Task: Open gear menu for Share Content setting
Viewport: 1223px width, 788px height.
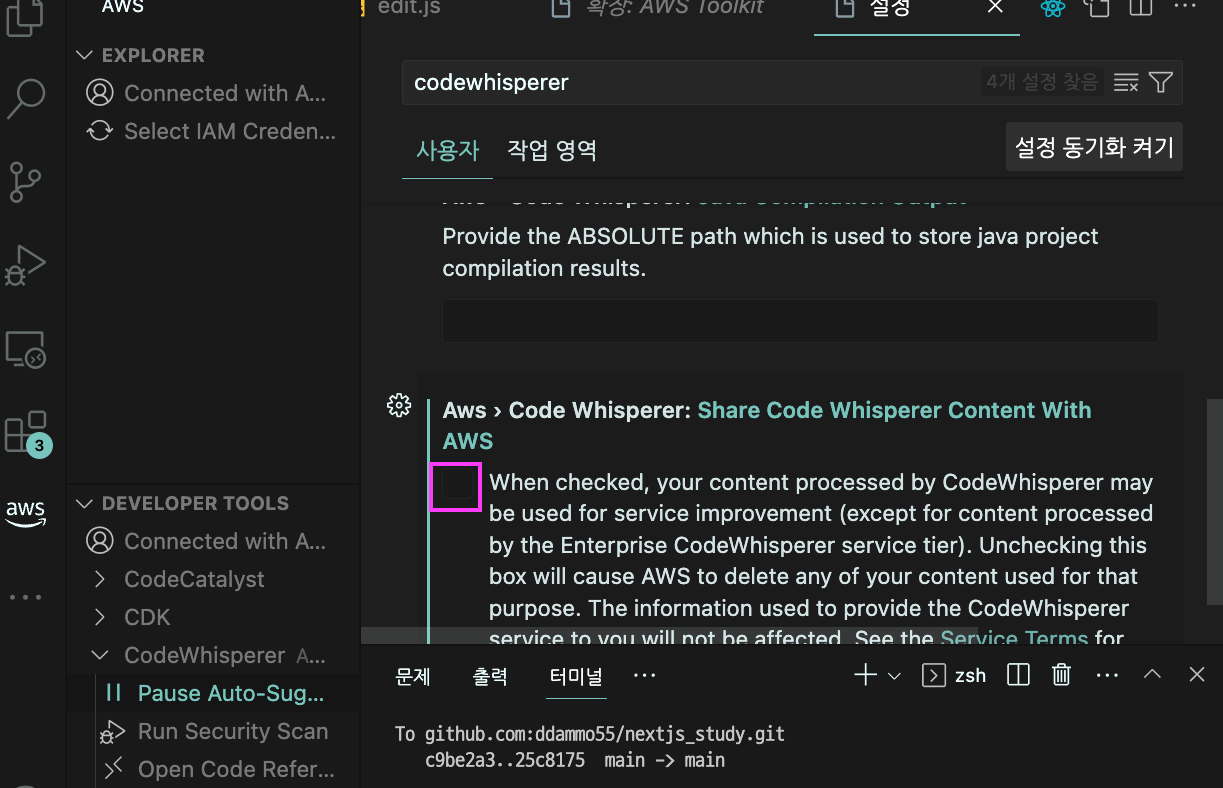Action: coord(399,405)
